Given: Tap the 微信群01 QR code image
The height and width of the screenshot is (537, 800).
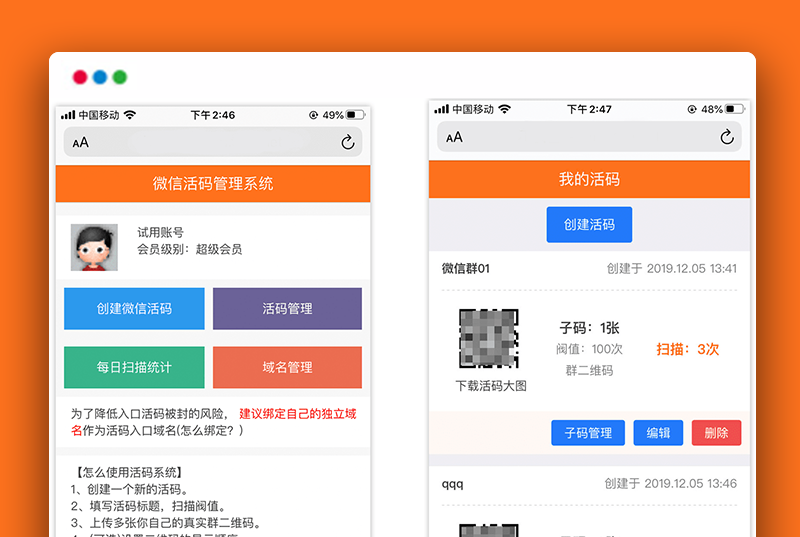Looking at the screenshot, I should click(x=489, y=339).
